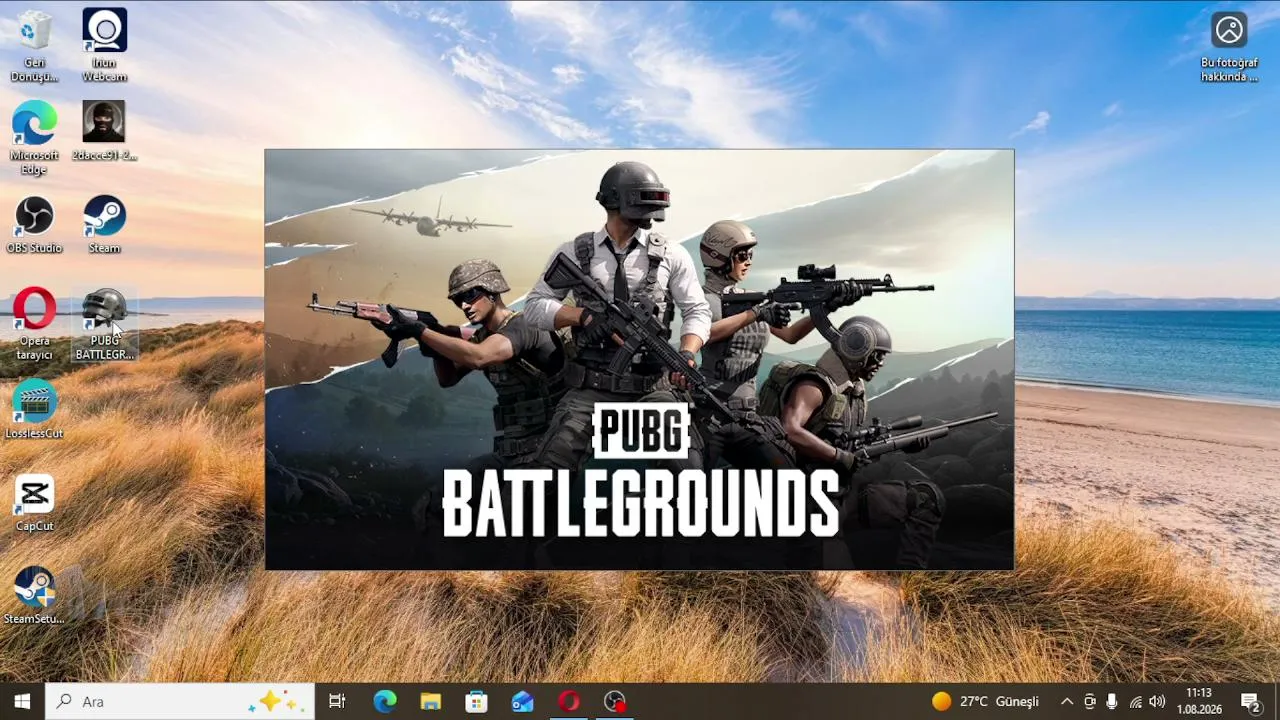Select the LosslessCut desktop shortcut
Viewport: 1280px width, 720px height.
34,410
